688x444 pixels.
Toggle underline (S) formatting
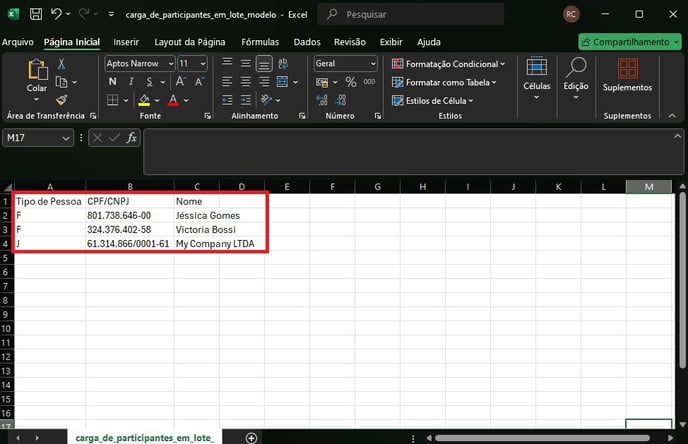(x=150, y=82)
